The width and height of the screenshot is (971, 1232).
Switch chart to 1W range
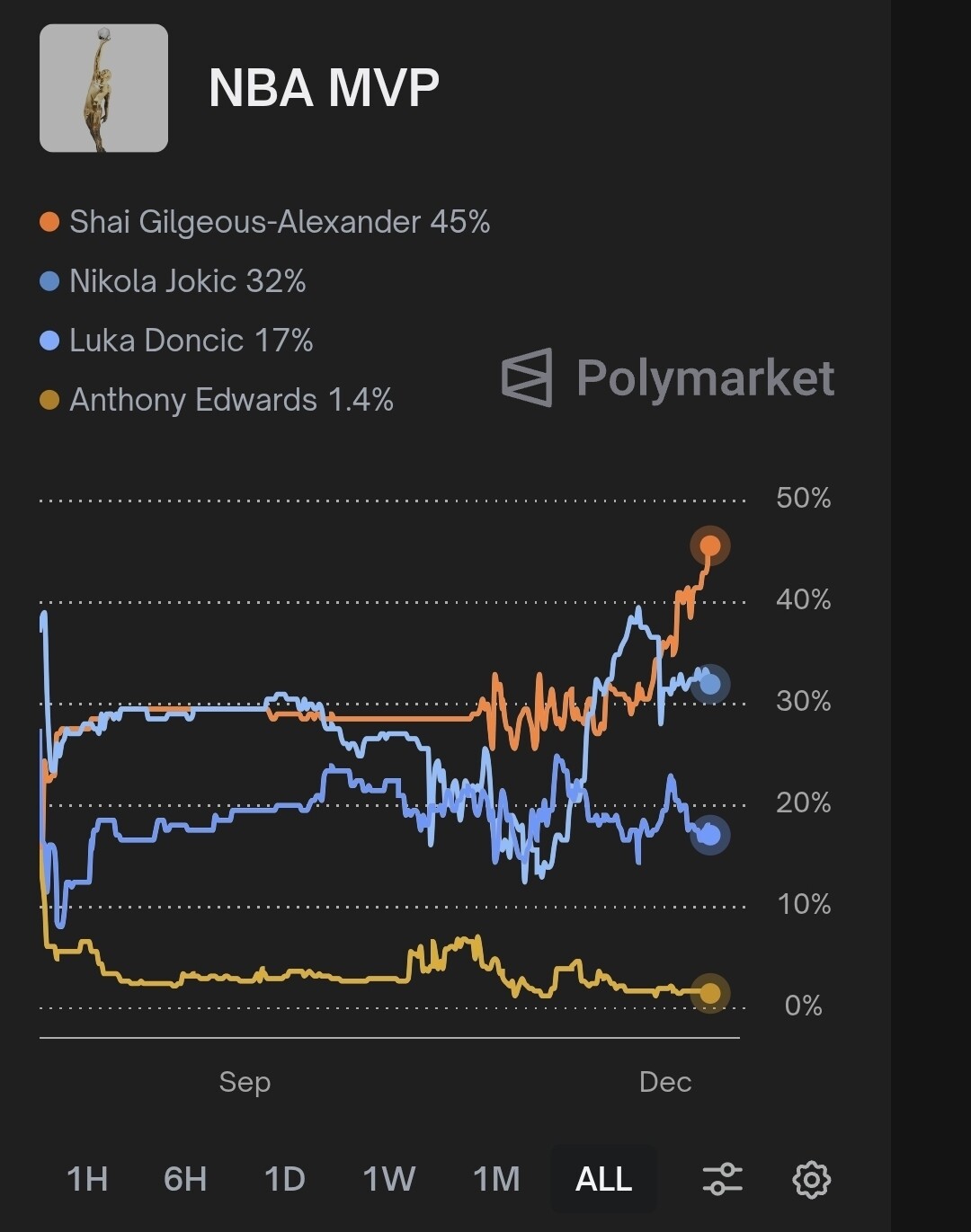388,1179
